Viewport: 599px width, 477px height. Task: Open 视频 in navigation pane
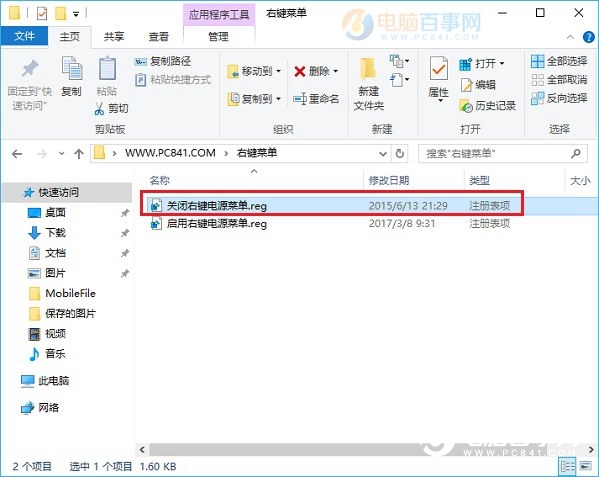pos(55,334)
